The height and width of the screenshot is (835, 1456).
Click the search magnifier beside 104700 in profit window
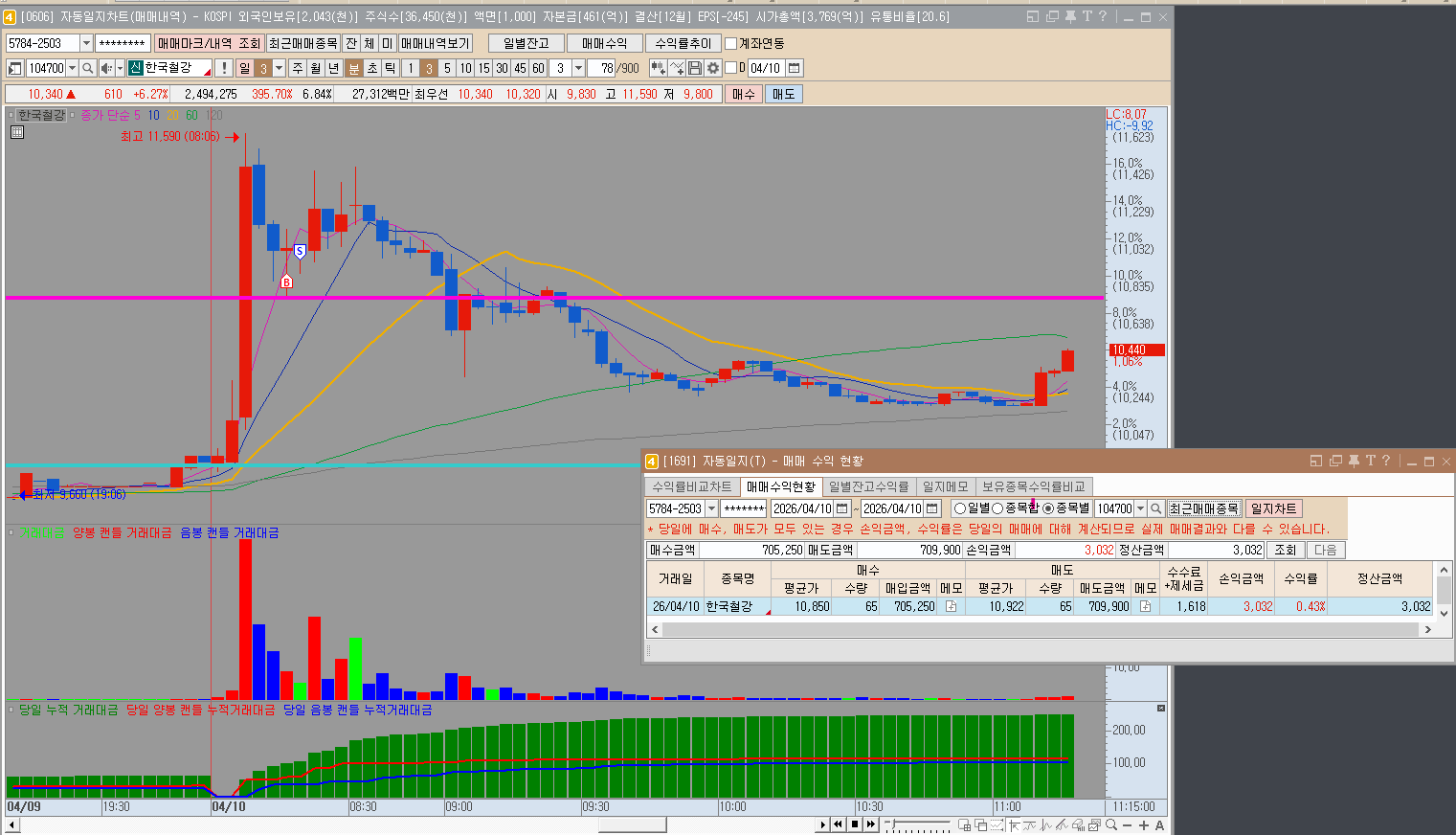pyautogui.click(x=1156, y=508)
